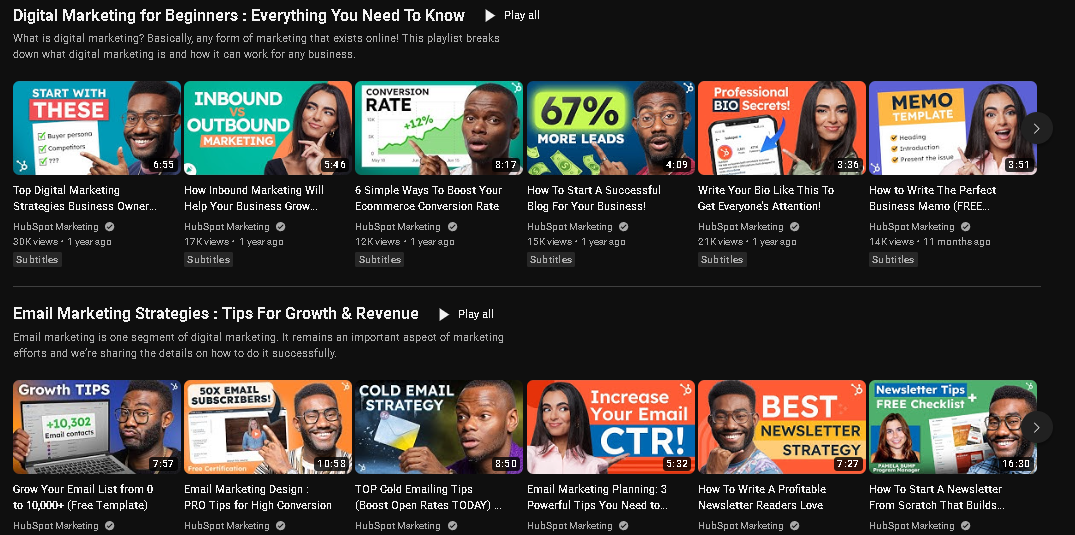Open 'Inbound vs Outbound Marketing' thumbnail
This screenshot has height=535, width=1075.
[268, 128]
